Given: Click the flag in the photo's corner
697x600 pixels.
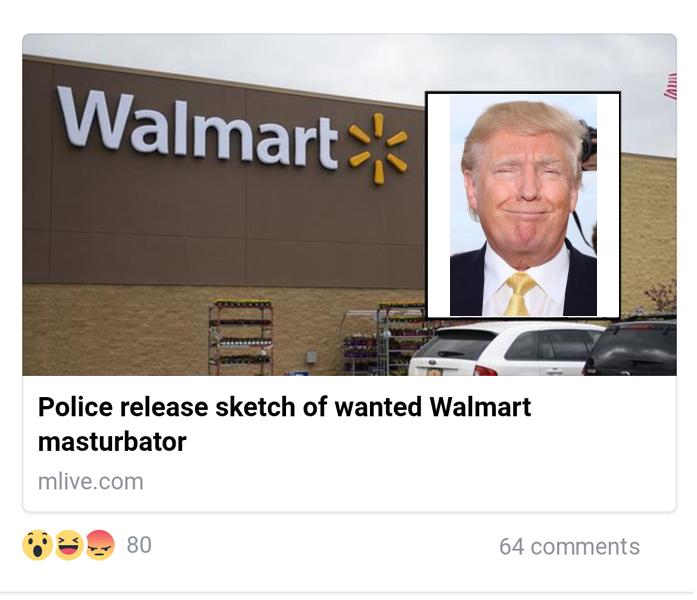Looking at the screenshot, I should (x=671, y=86).
